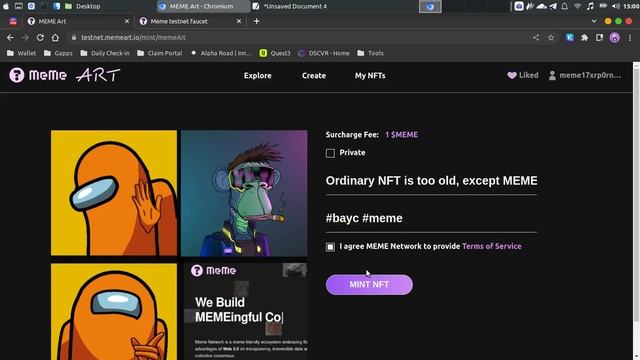Screen dimensions: 640x360
Task: Click the hashtag field '#bayc #meme'
Action: 431,218
